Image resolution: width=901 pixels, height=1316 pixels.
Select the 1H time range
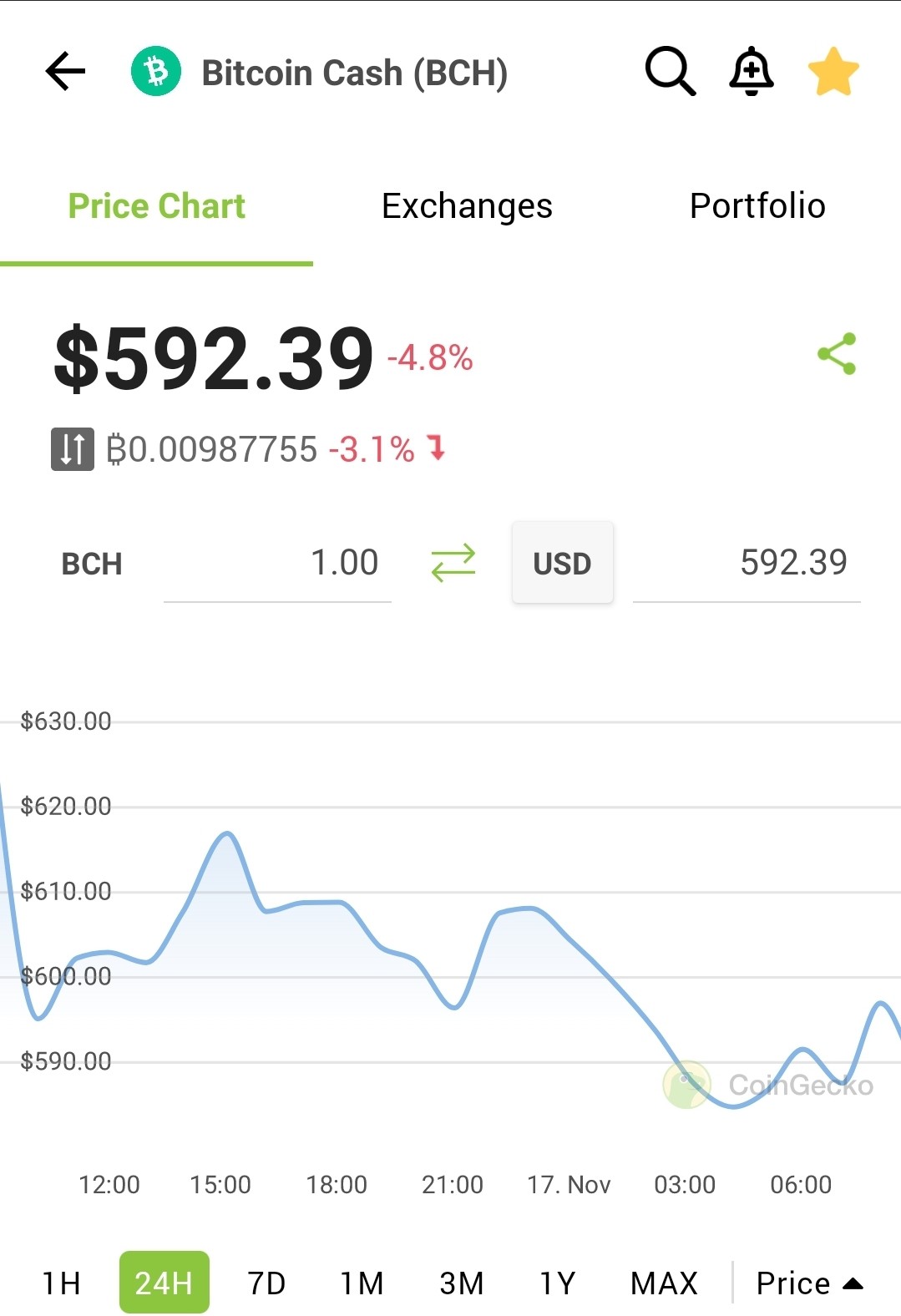point(61,1283)
